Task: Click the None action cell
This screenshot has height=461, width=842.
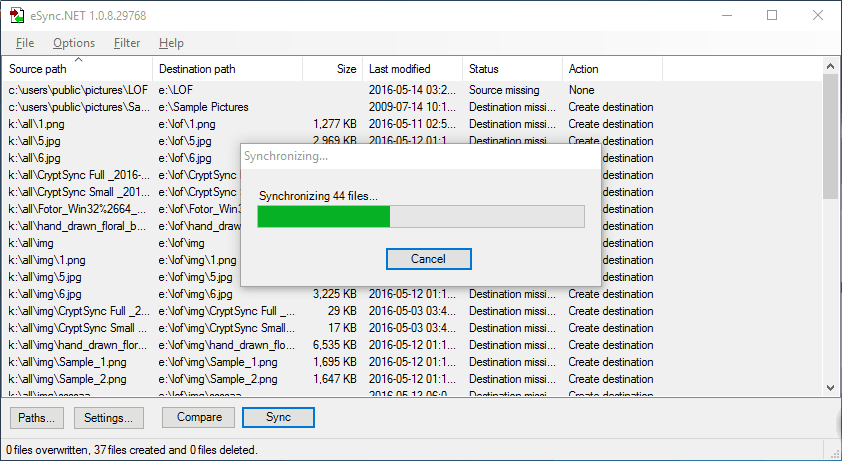Action: click(x=582, y=90)
